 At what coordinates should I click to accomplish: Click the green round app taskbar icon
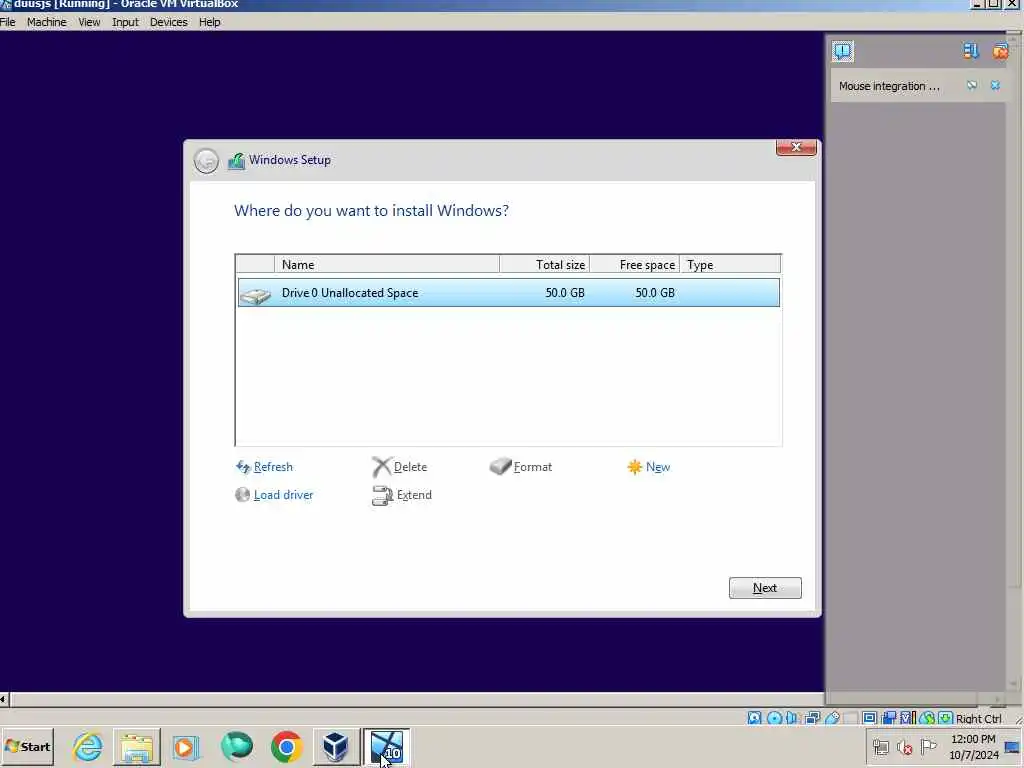[x=236, y=746]
